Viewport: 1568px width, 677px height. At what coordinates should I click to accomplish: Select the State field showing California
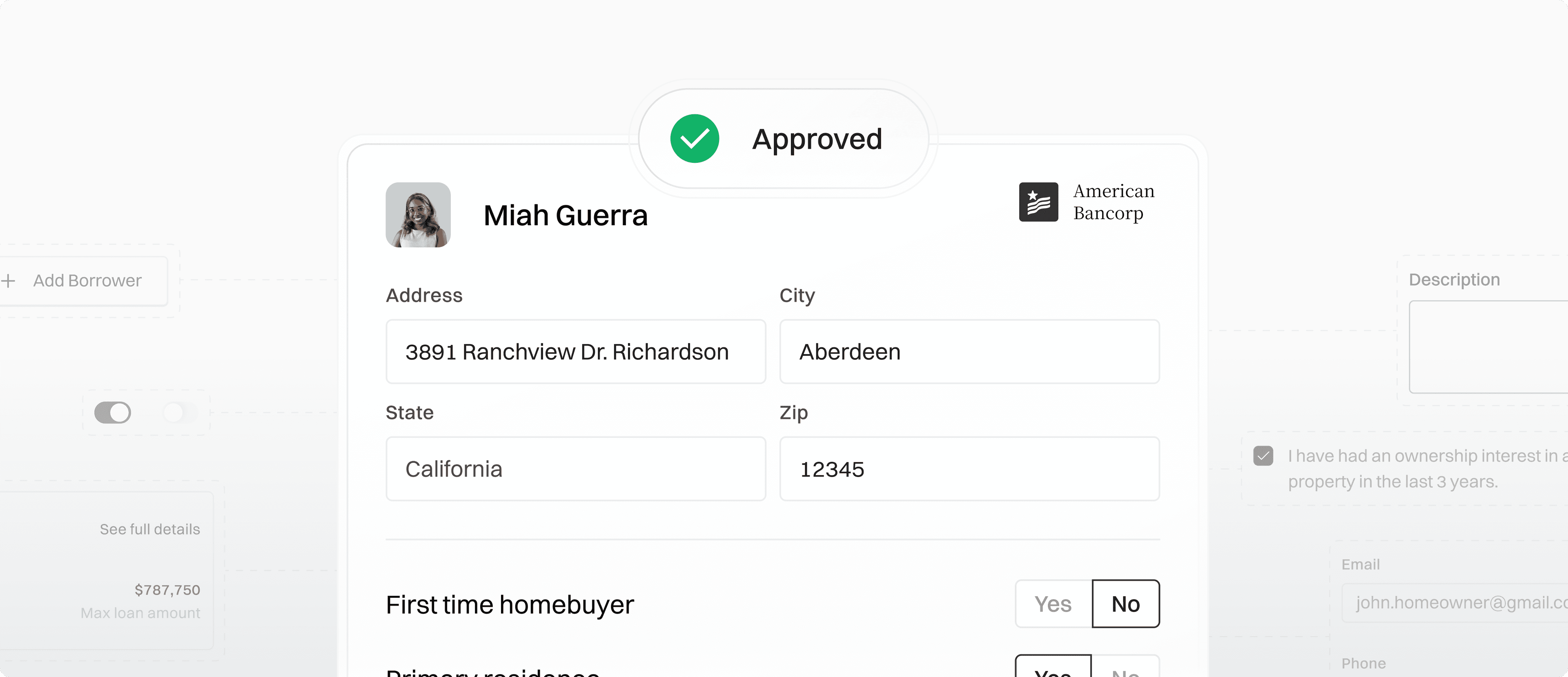tap(575, 468)
